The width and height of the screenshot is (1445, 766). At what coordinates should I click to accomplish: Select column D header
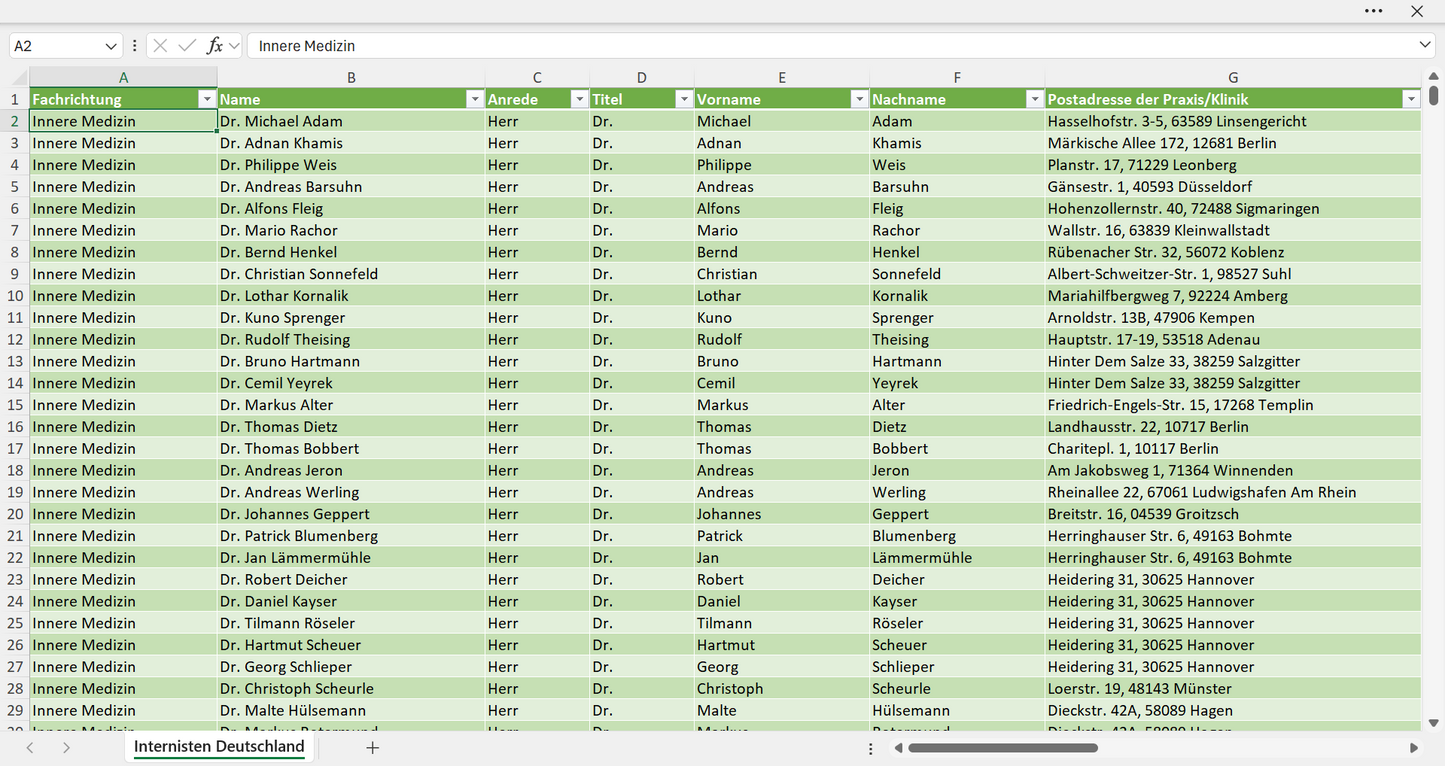pyautogui.click(x=642, y=77)
